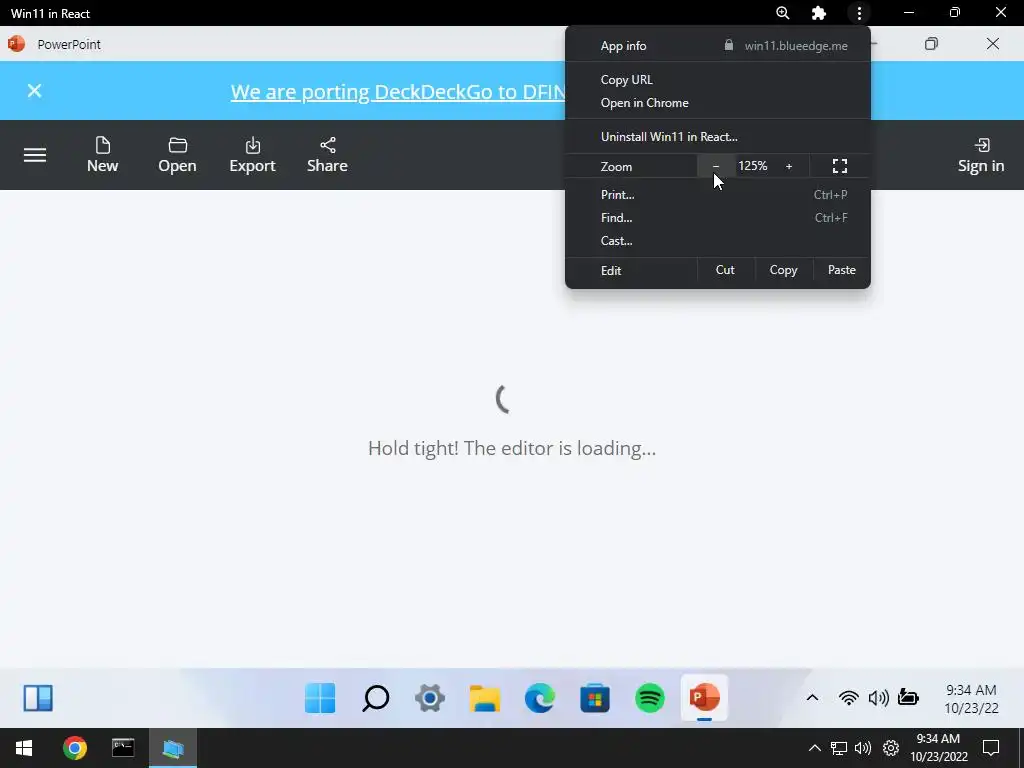
Task: Open the Win11 Start menu icon
Action: tap(320, 698)
